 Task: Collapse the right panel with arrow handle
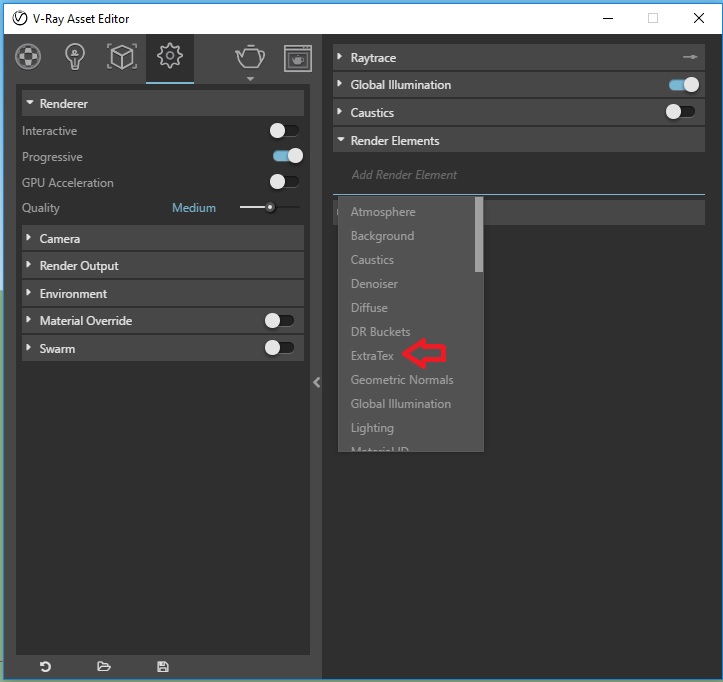(x=316, y=382)
